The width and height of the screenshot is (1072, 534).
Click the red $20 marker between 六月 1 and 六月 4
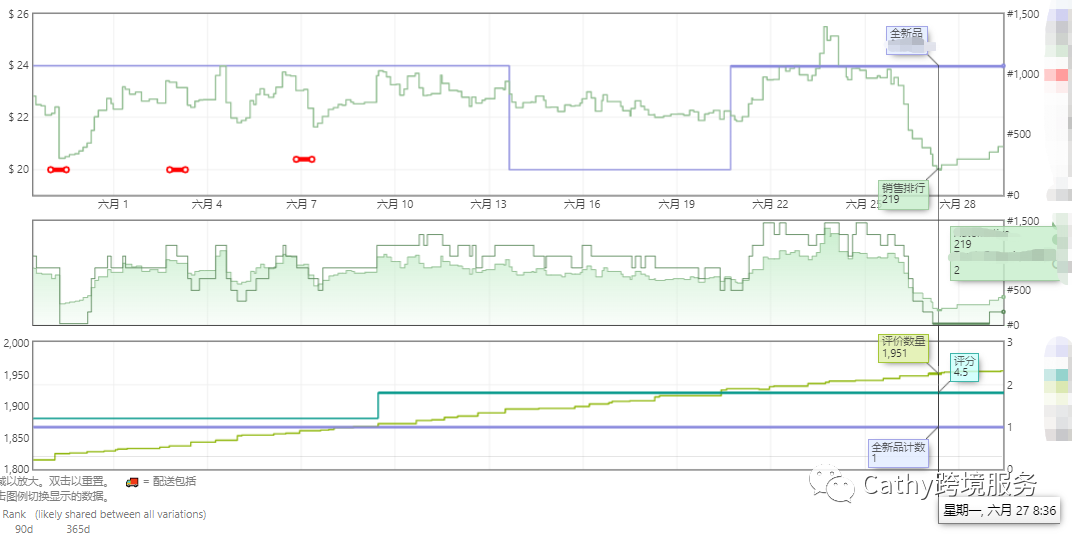point(177,170)
